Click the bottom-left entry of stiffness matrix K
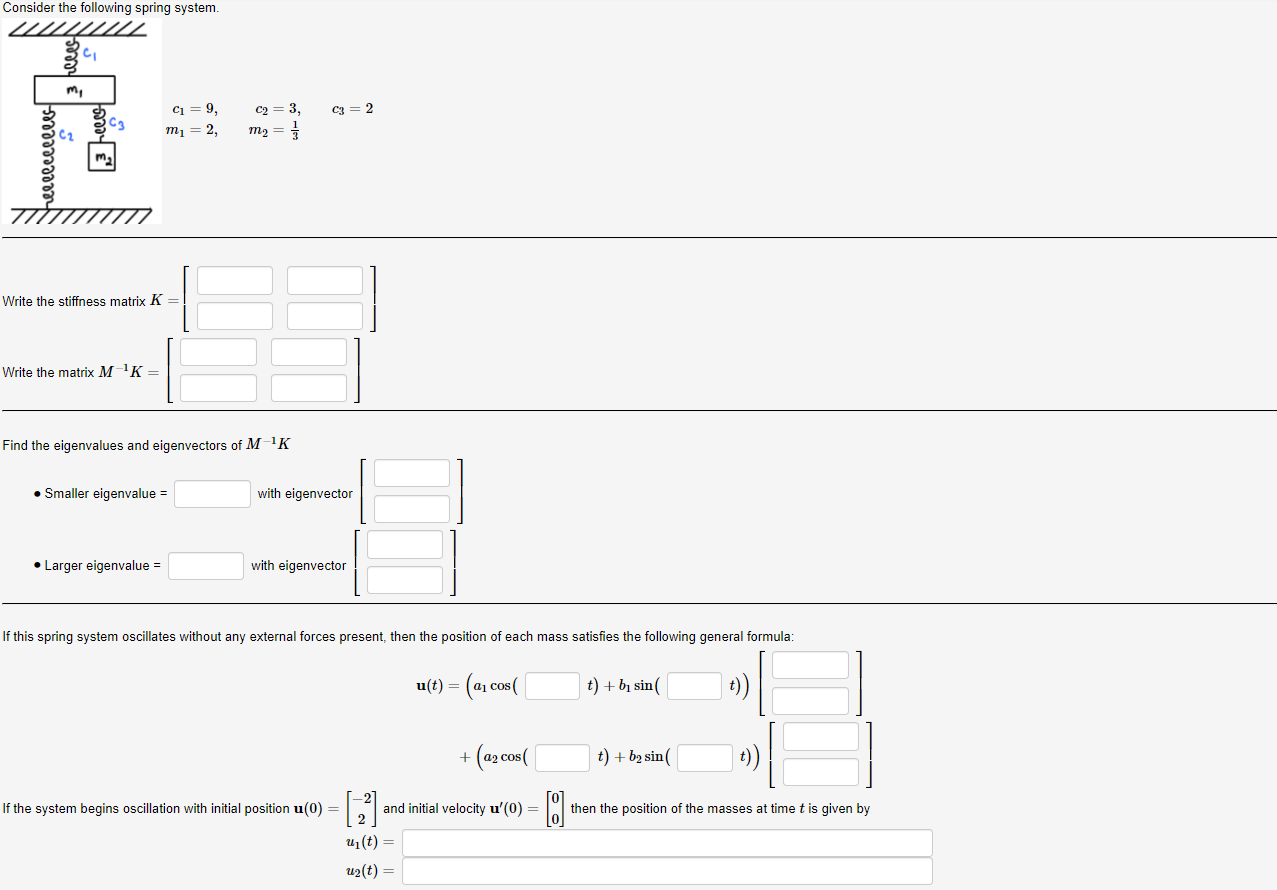 click(234, 316)
